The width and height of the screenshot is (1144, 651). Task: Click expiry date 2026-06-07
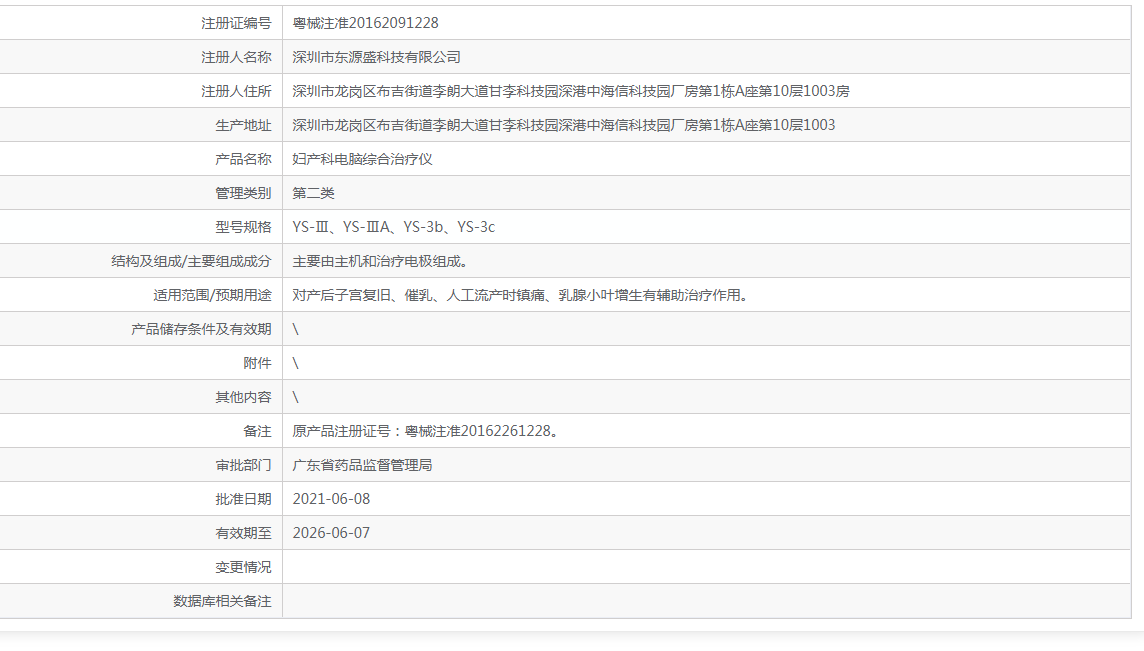[331, 533]
